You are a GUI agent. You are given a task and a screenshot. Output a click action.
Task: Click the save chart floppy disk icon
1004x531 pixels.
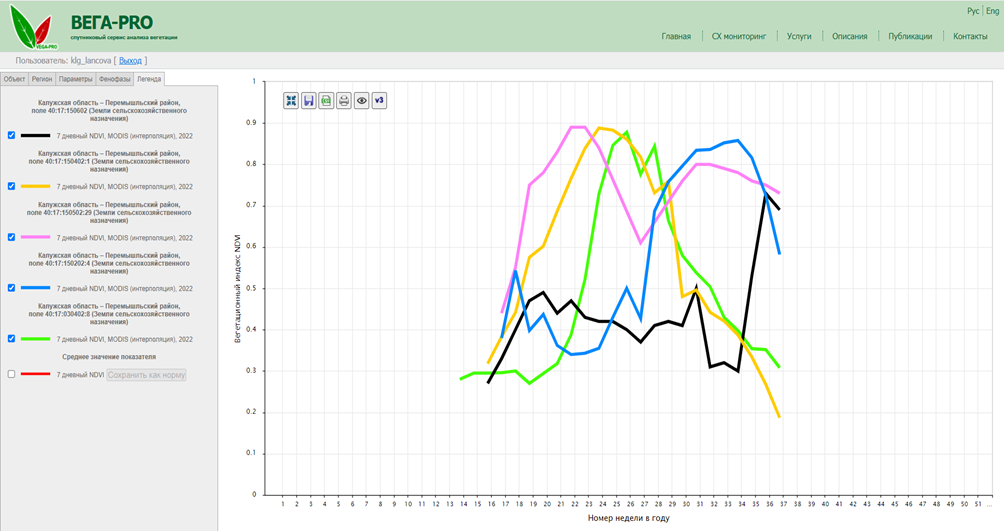(x=309, y=101)
